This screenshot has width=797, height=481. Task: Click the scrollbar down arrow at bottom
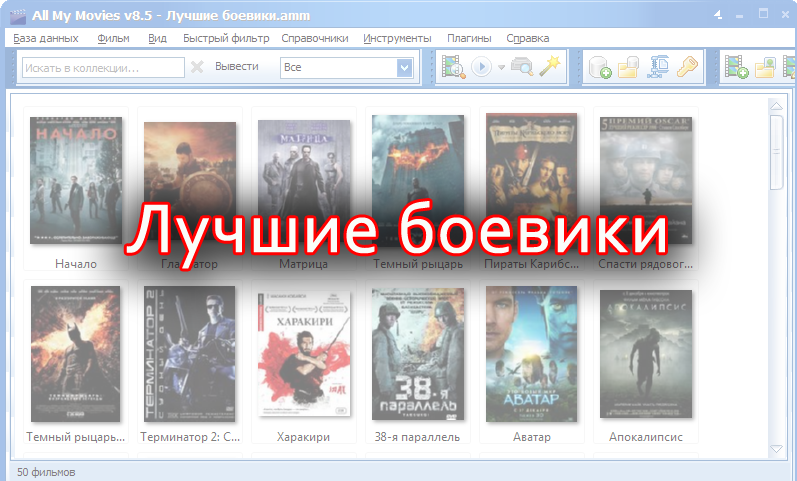[x=776, y=449]
